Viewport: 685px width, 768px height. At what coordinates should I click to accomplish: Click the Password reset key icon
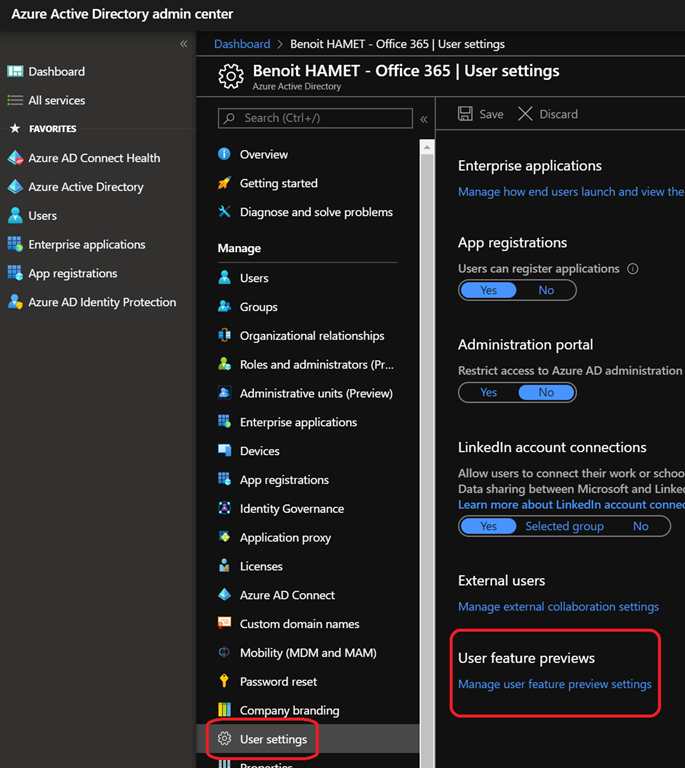tap(225, 681)
